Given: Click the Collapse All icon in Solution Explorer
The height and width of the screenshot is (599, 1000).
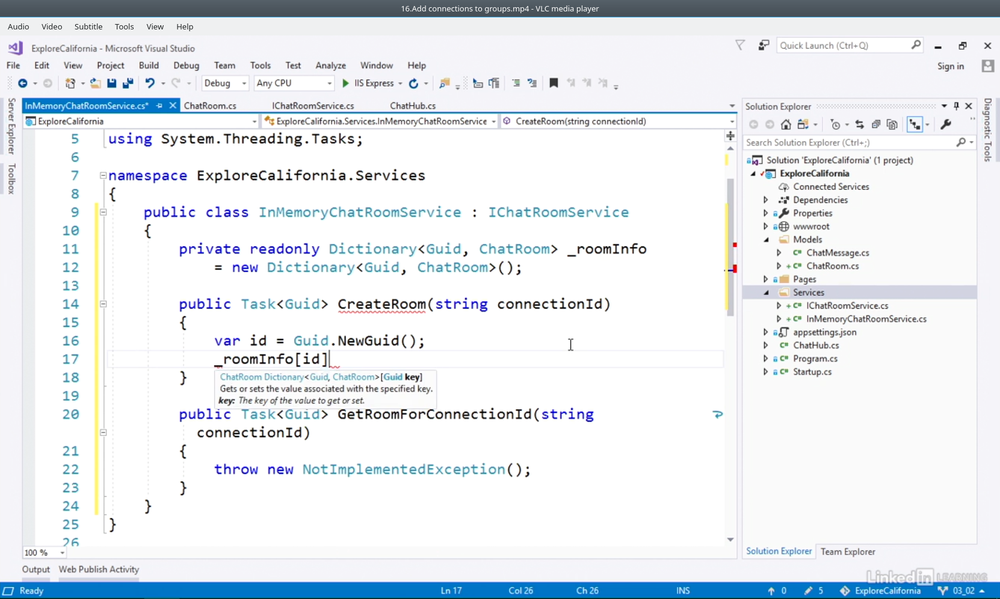Looking at the screenshot, I should pos(876,124).
